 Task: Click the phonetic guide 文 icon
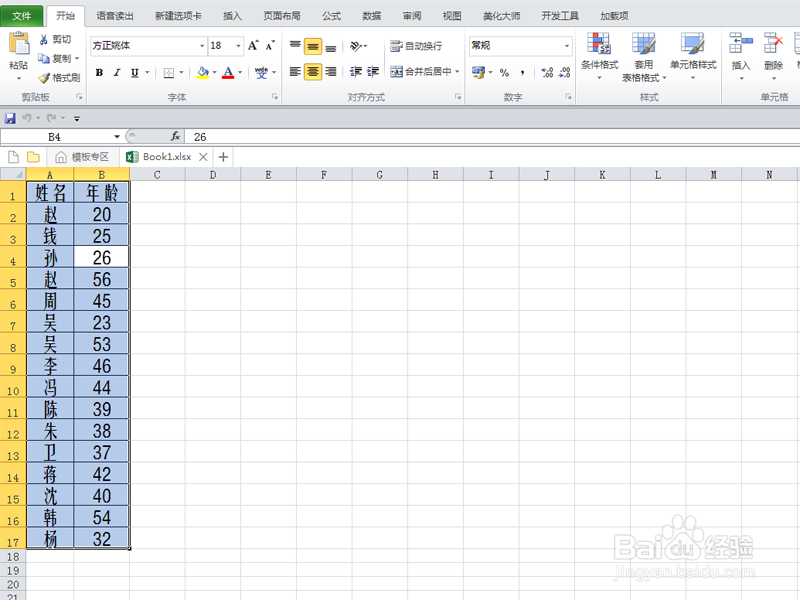click(x=261, y=72)
